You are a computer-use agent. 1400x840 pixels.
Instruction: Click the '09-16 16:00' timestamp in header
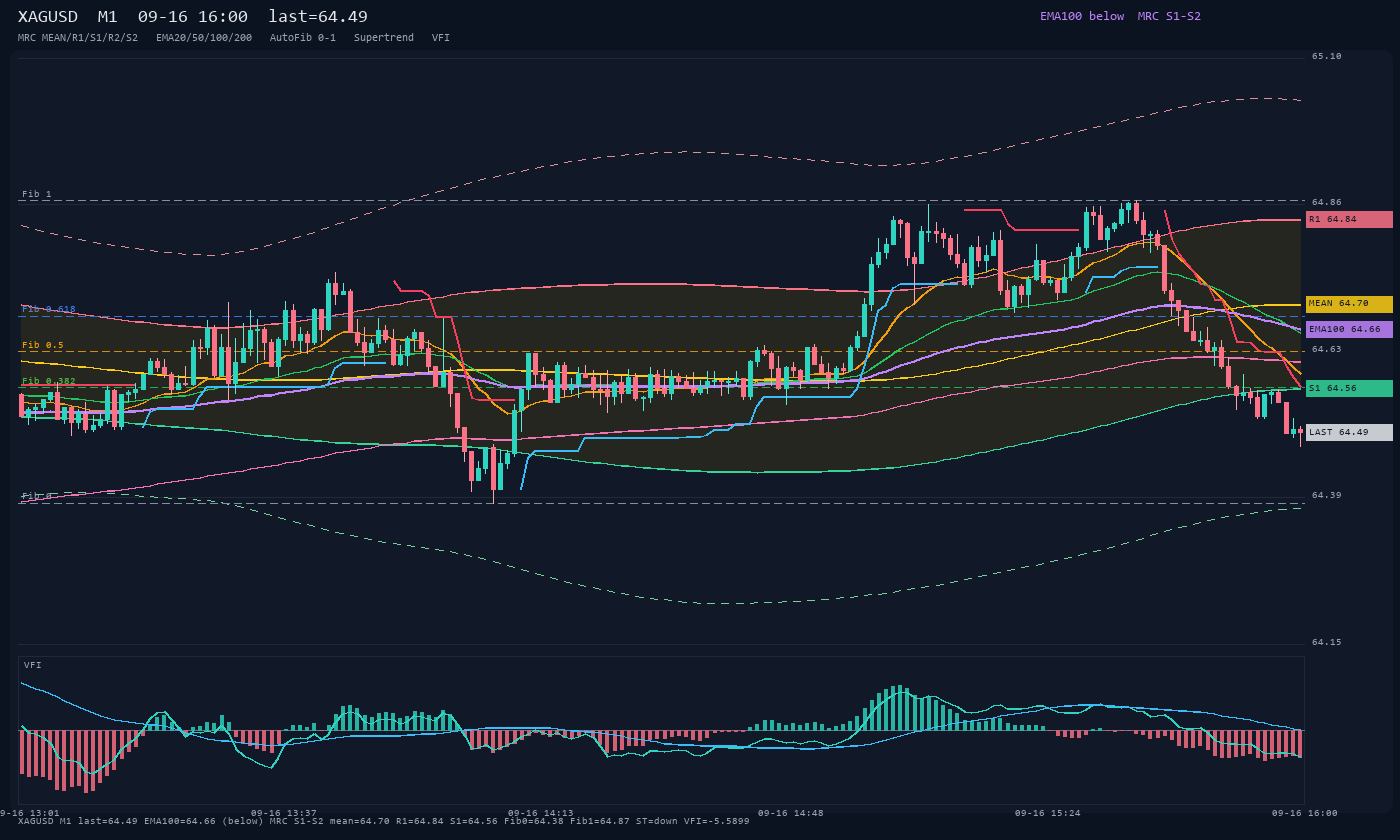coord(193,17)
